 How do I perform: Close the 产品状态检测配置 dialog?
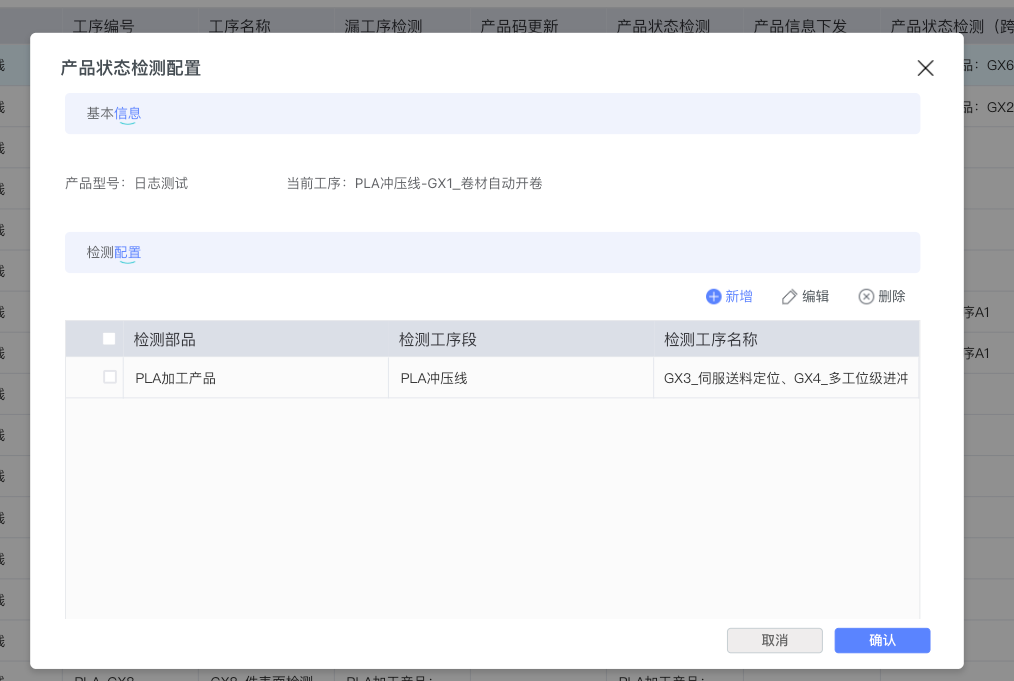click(x=925, y=68)
